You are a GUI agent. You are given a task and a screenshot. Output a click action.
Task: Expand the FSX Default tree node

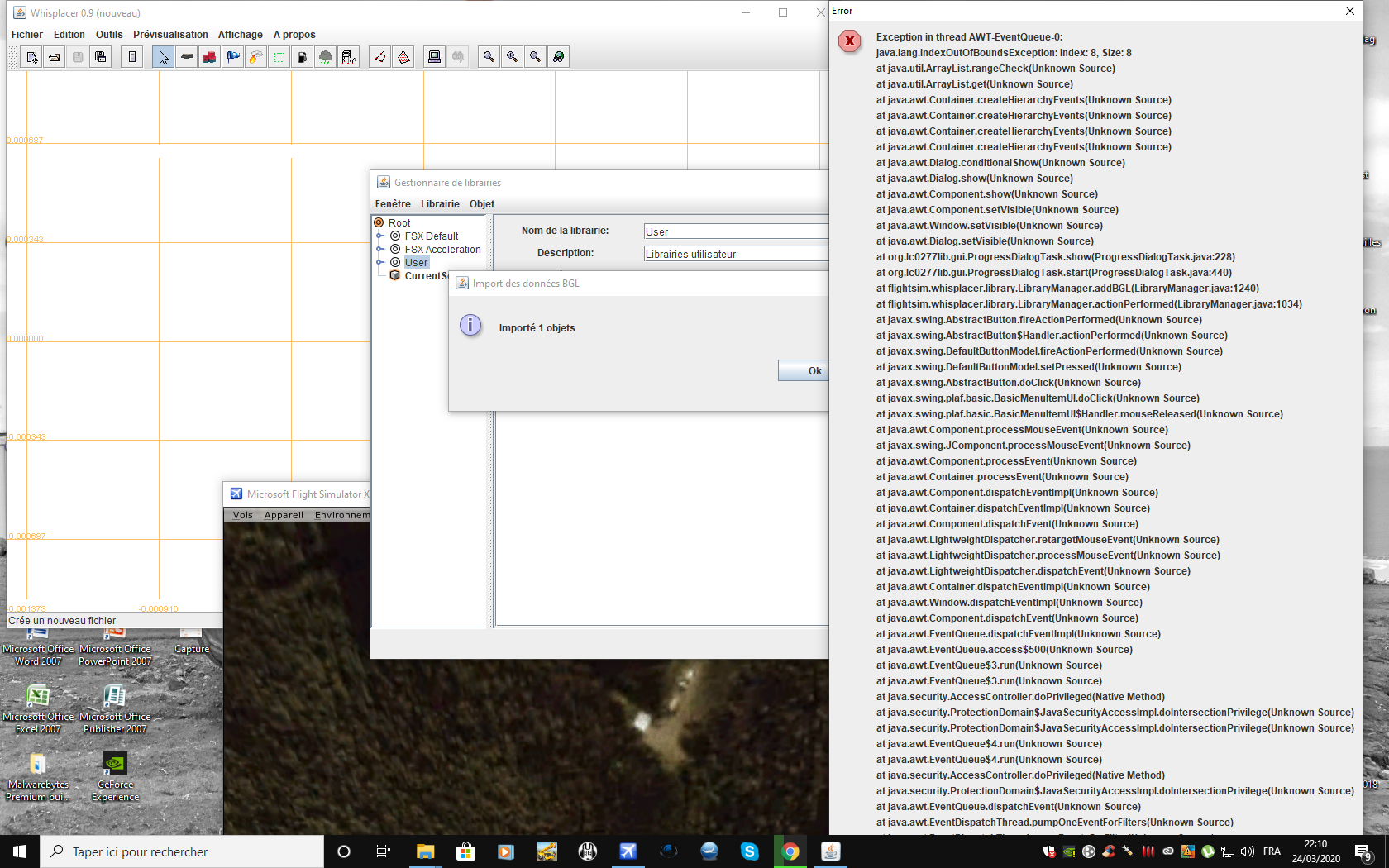click(x=380, y=236)
